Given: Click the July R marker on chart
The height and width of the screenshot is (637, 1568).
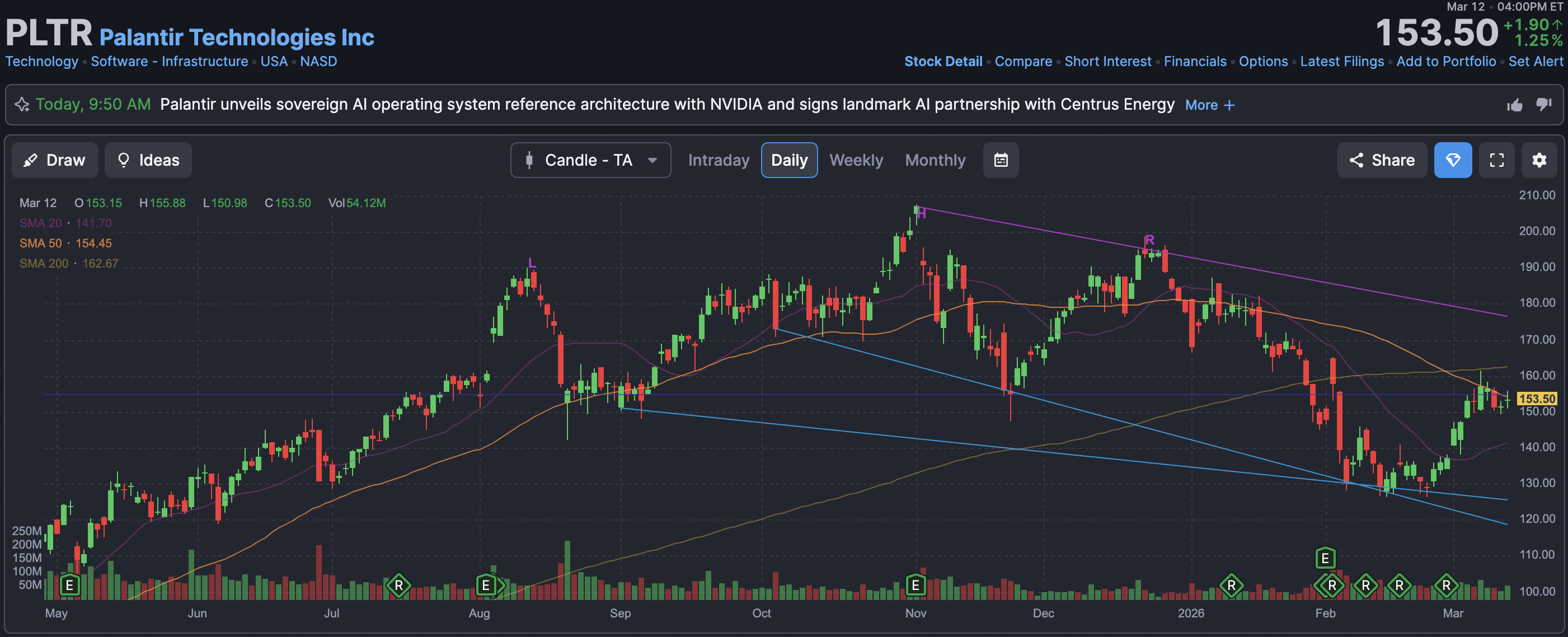Looking at the screenshot, I should coord(398,586).
